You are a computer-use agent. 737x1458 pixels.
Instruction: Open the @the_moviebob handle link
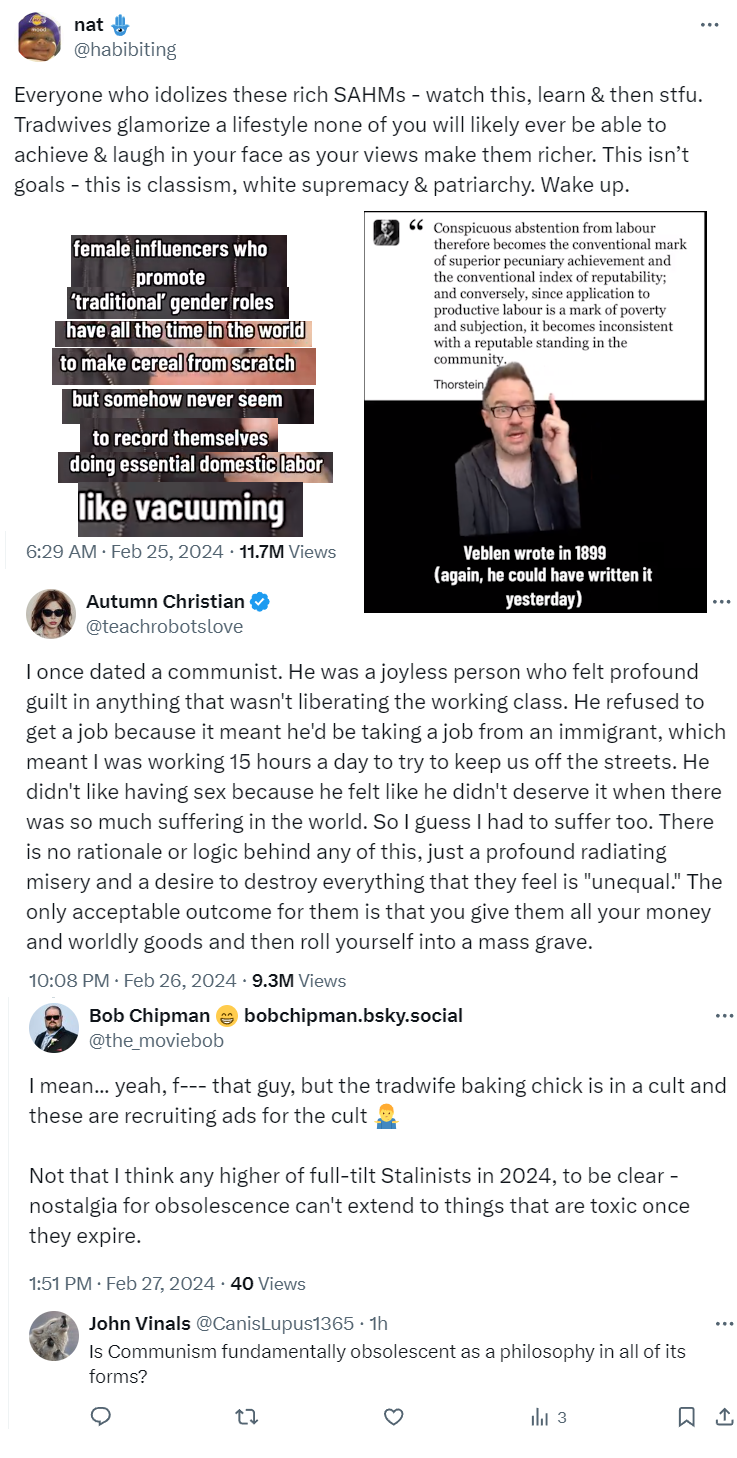coord(156,1040)
